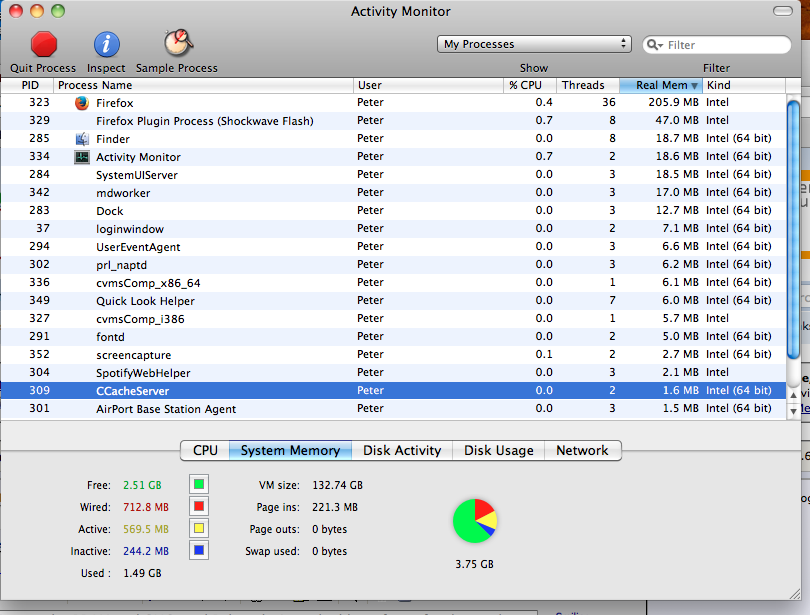Image resolution: width=810 pixels, height=615 pixels.
Task: Sort by the Process Name column header
Action: point(204,85)
